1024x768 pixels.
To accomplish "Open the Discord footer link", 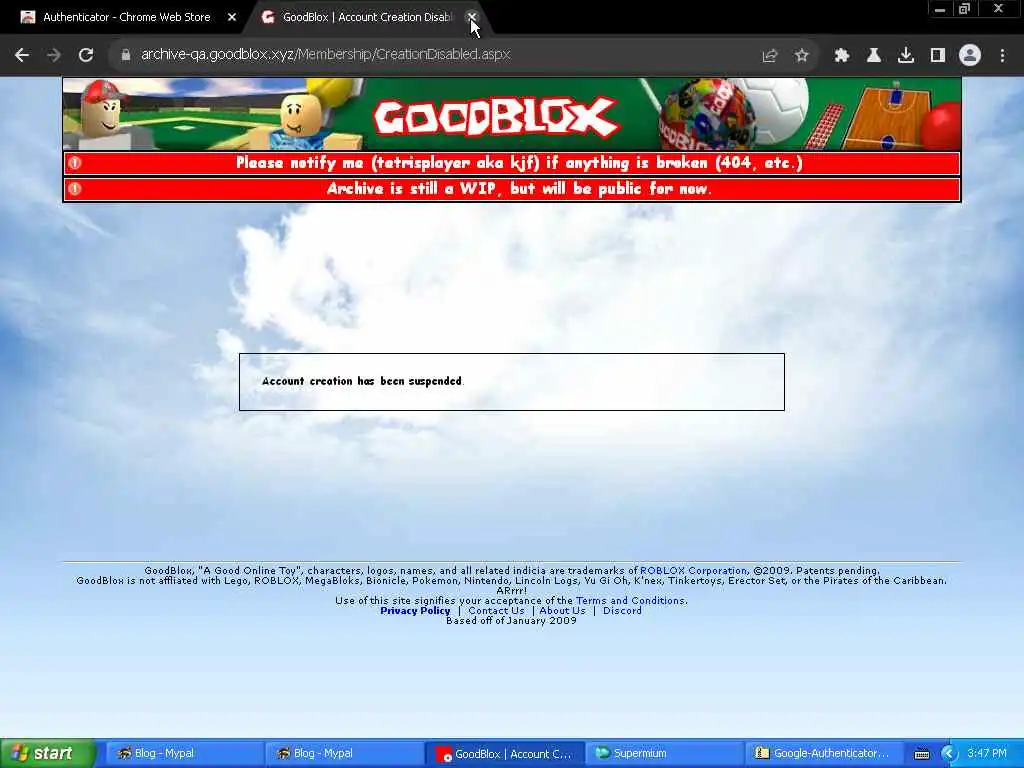I will click(x=622, y=611).
